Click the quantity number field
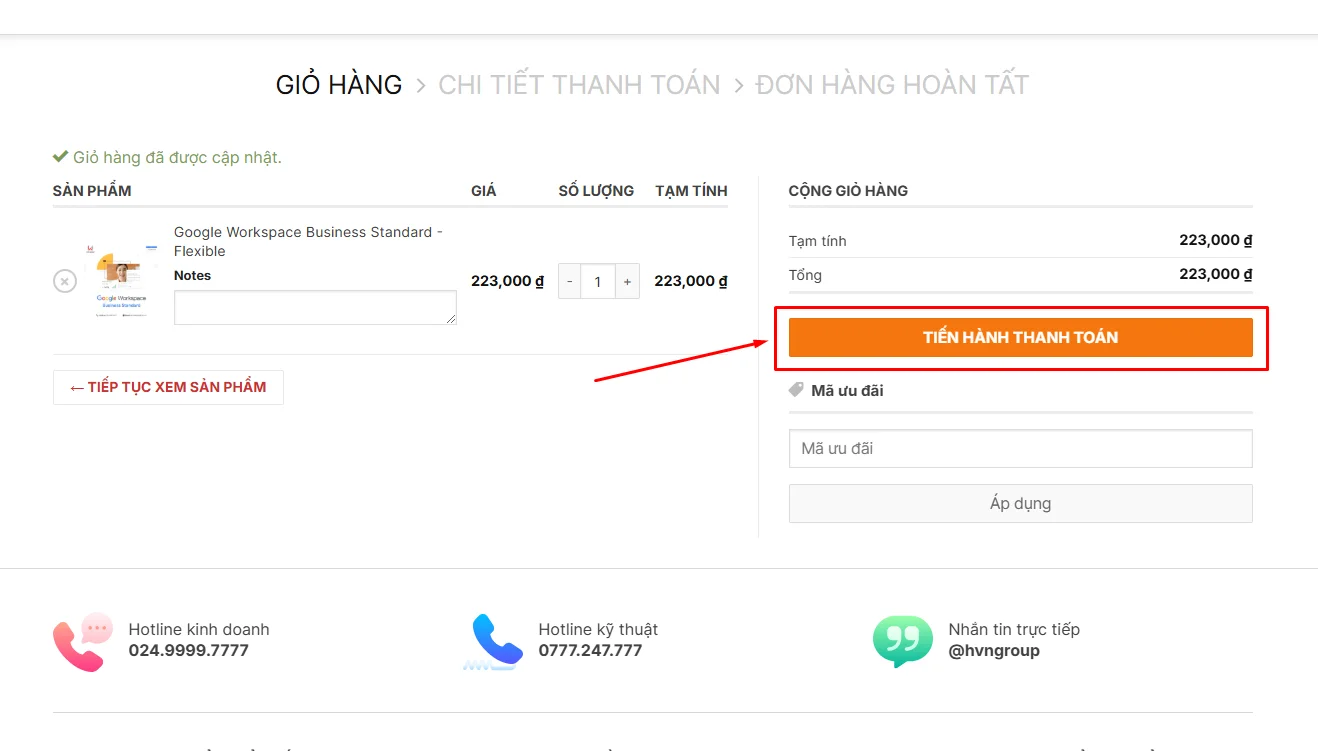 598,282
